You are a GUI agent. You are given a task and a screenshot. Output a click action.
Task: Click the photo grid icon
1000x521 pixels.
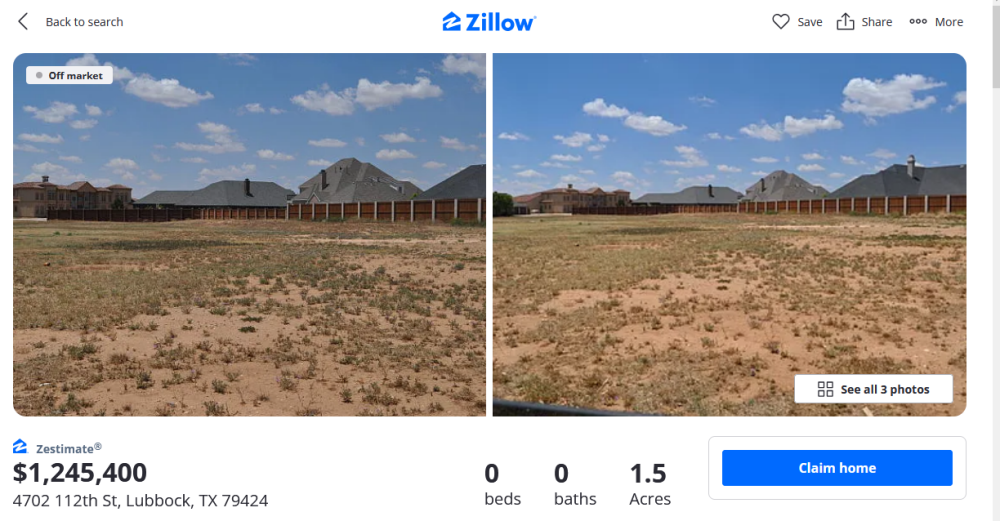point(825,389)
